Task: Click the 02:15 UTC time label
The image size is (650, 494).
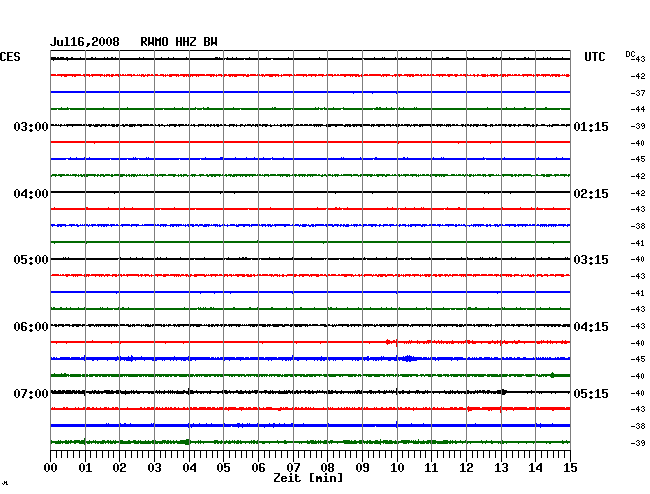Action: coord(591,194)
